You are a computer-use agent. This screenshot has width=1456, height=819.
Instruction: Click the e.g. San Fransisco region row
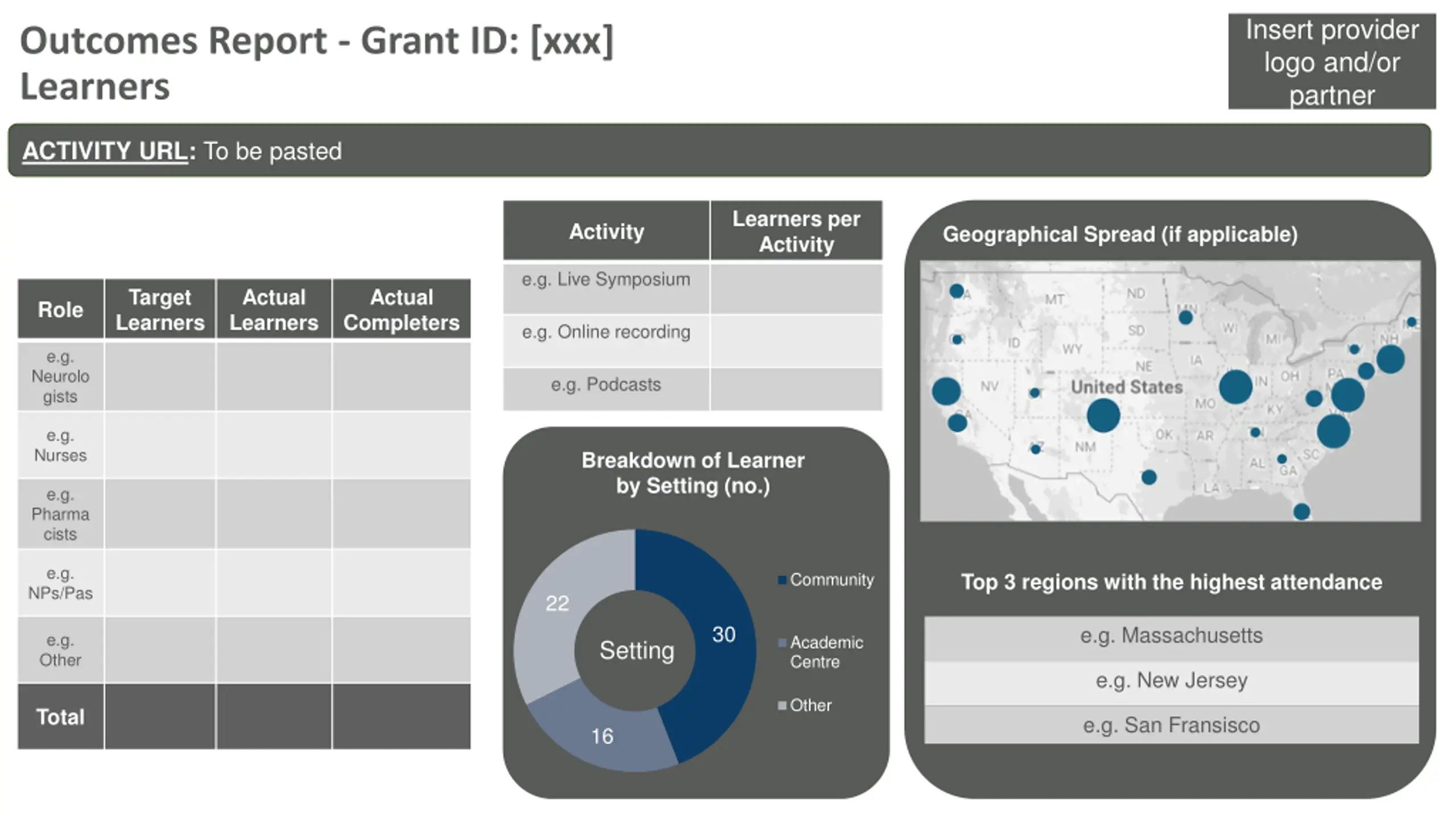click(x=1171, y=725)
